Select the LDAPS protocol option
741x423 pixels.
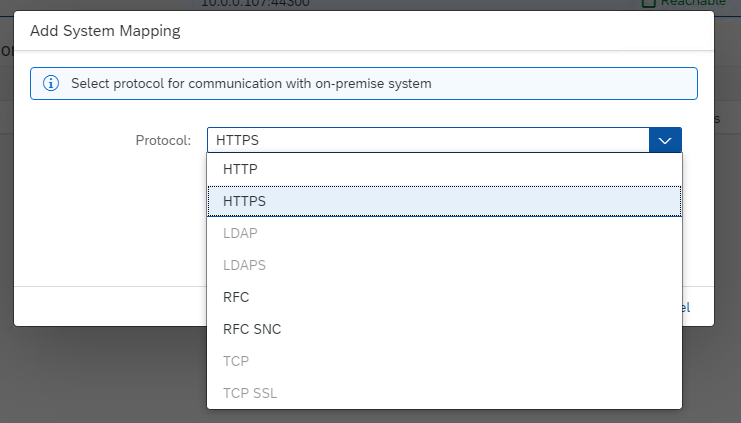click(444, 265)
